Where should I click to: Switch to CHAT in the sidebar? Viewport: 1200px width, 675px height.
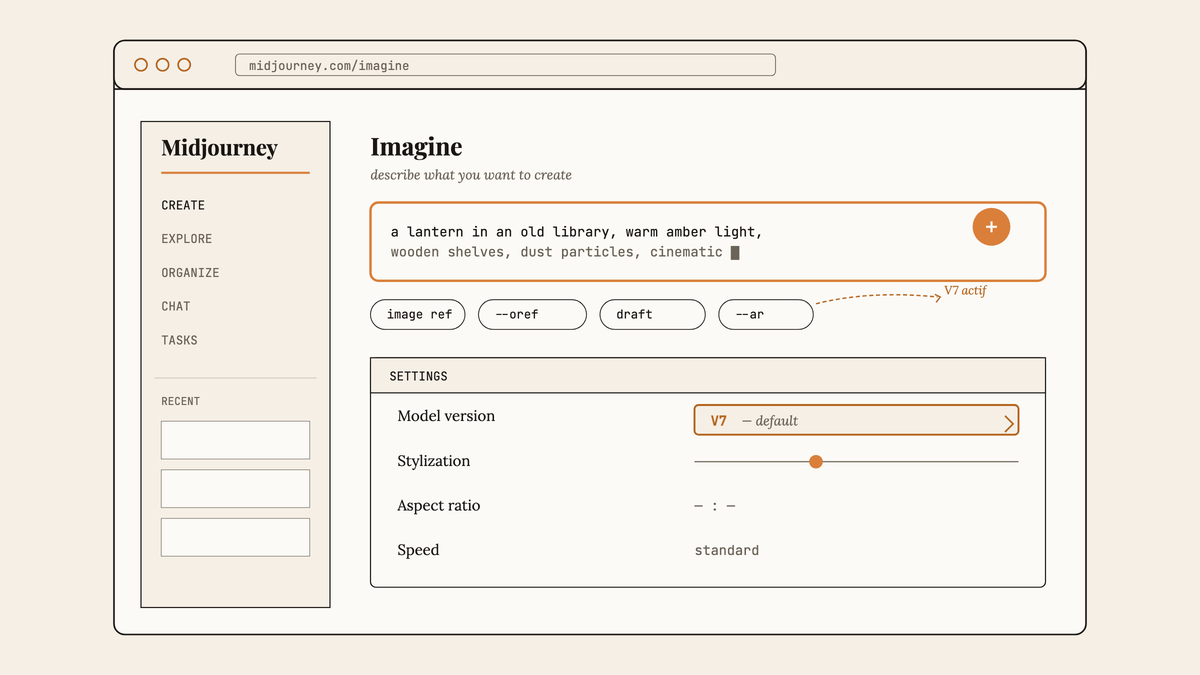click(x=176, y=307)
